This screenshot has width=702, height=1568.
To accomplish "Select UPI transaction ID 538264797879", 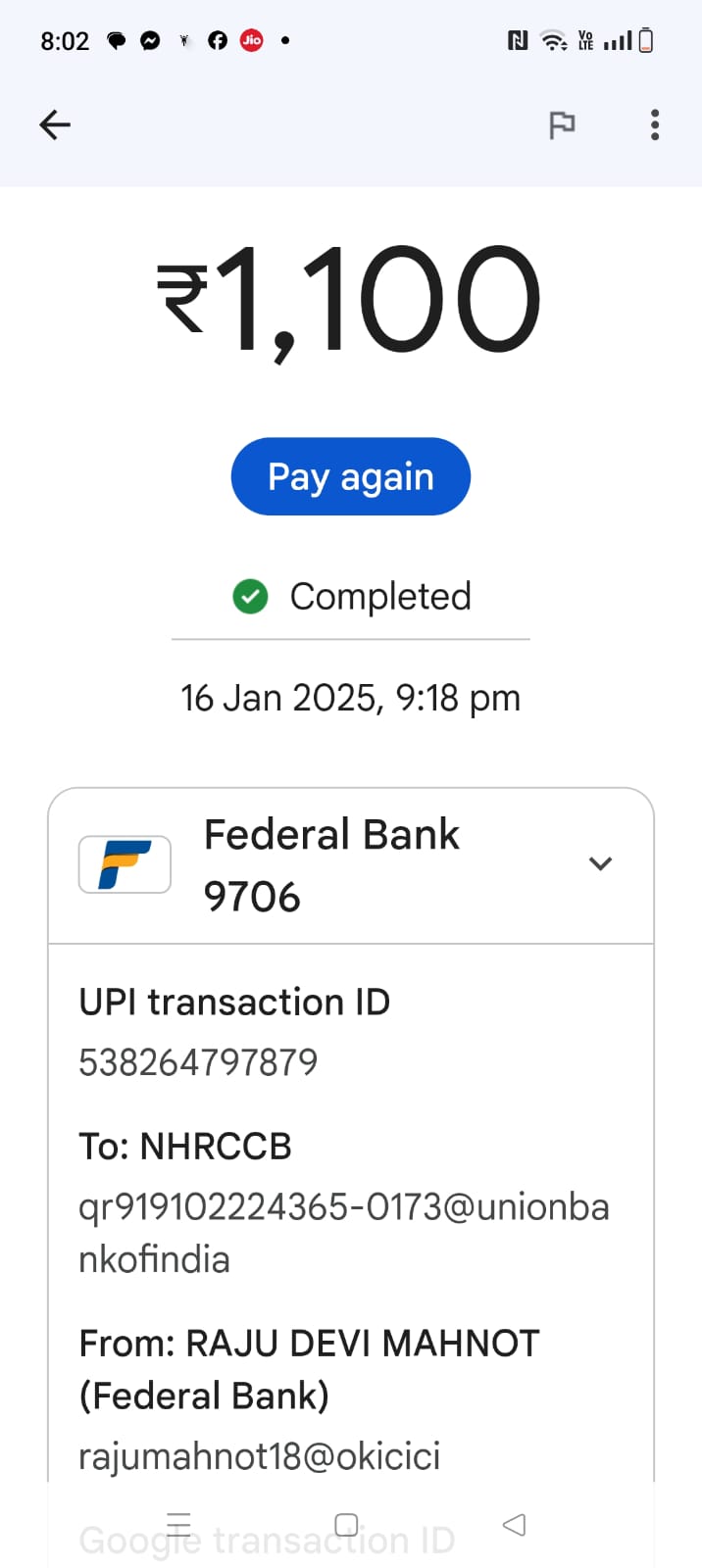I will 198,1062.
